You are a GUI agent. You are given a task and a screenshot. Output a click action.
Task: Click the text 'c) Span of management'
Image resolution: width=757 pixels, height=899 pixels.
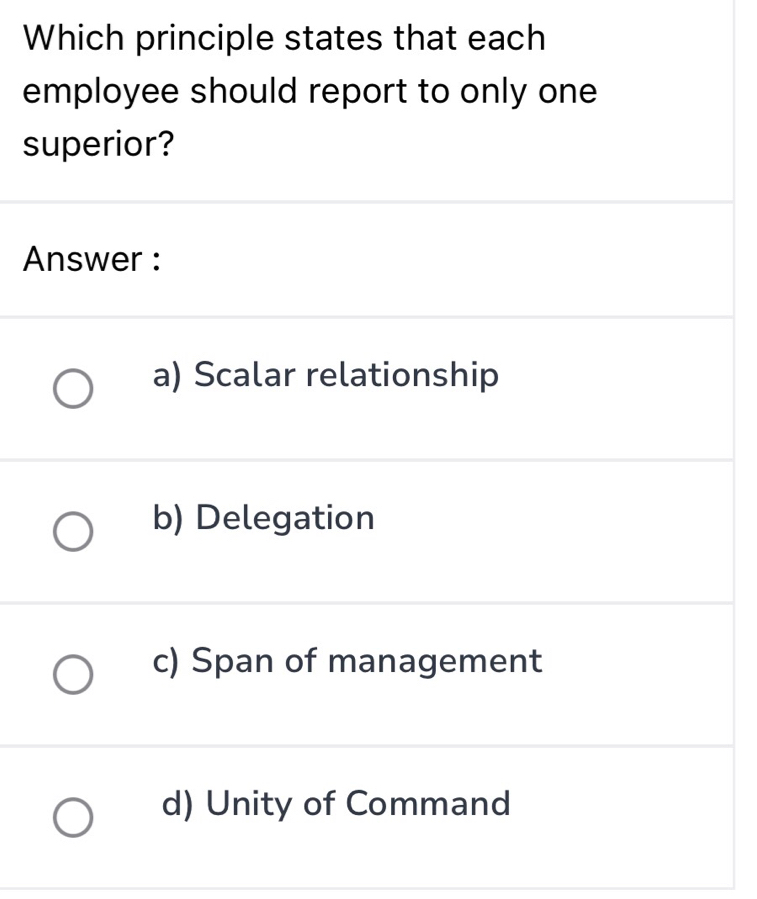[x=347, y=661]
